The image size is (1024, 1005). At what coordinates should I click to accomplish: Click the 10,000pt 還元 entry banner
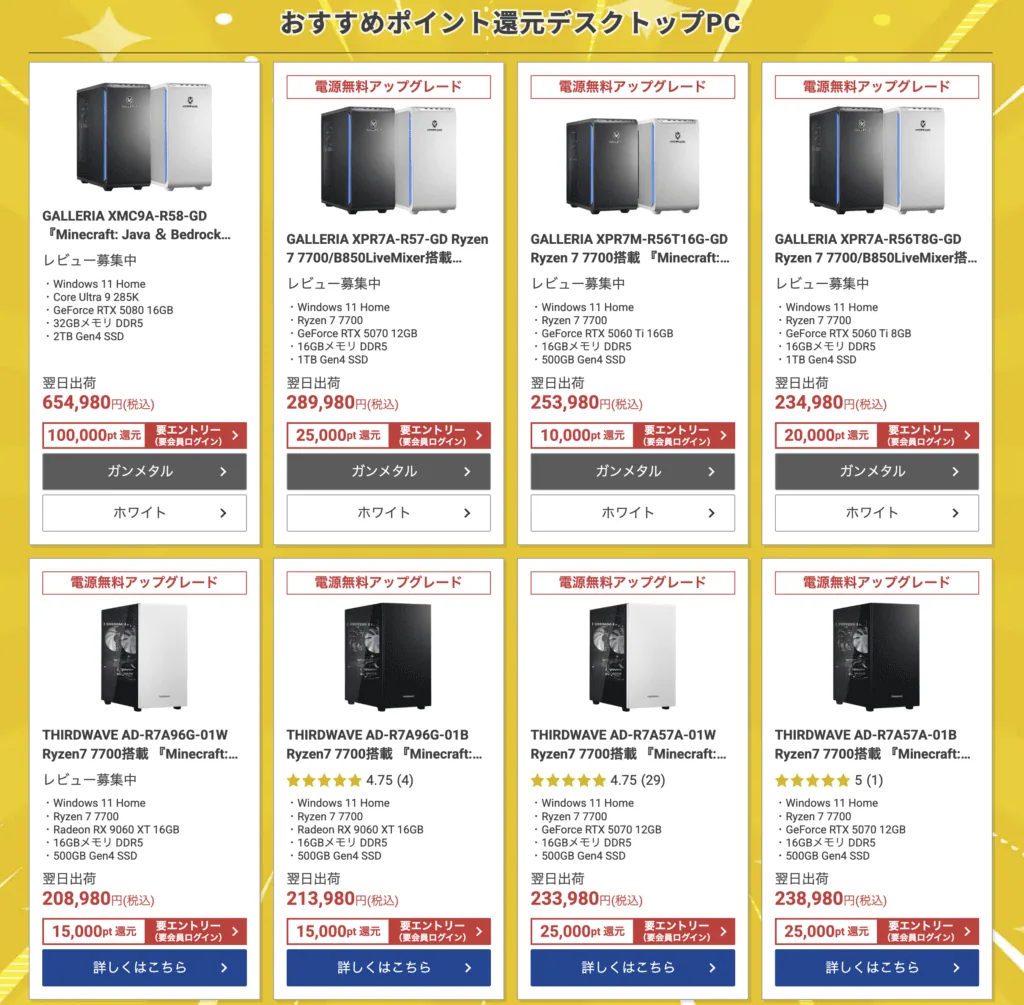[x=632, y=435]
